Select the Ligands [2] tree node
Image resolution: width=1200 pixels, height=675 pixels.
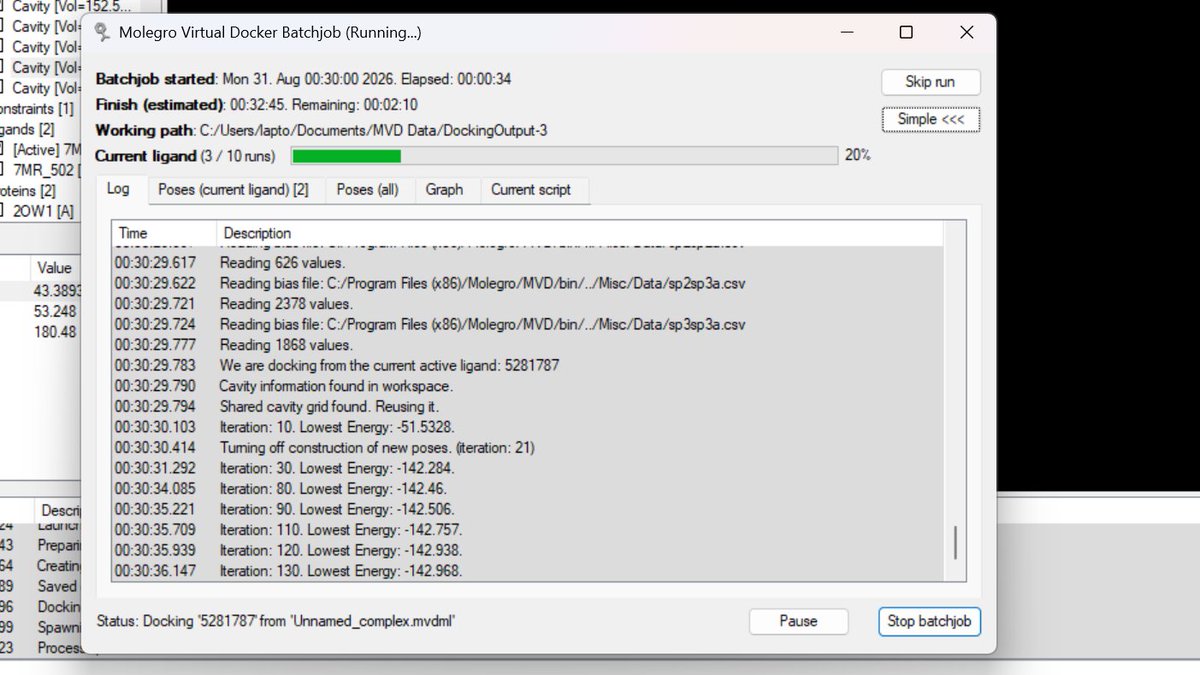[27, 129]
